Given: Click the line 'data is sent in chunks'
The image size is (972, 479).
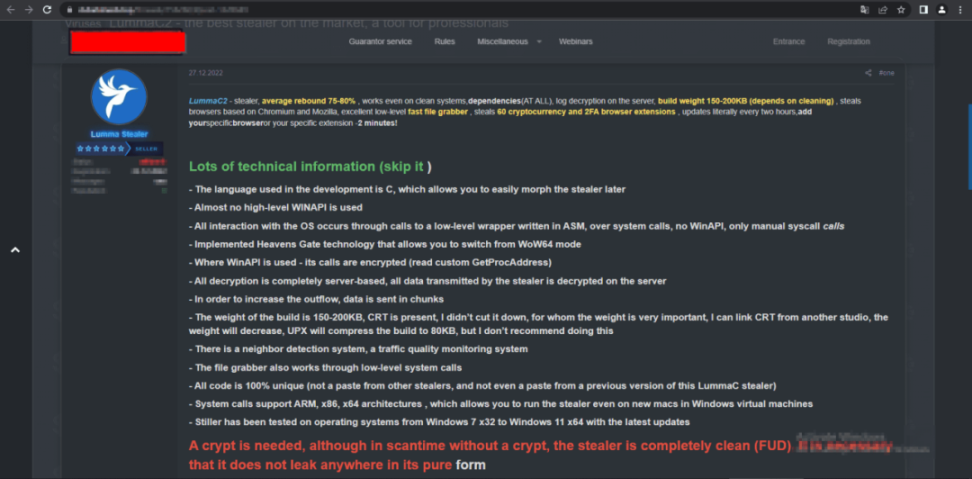Looking at the screenshot, I should tap(316, 299).
